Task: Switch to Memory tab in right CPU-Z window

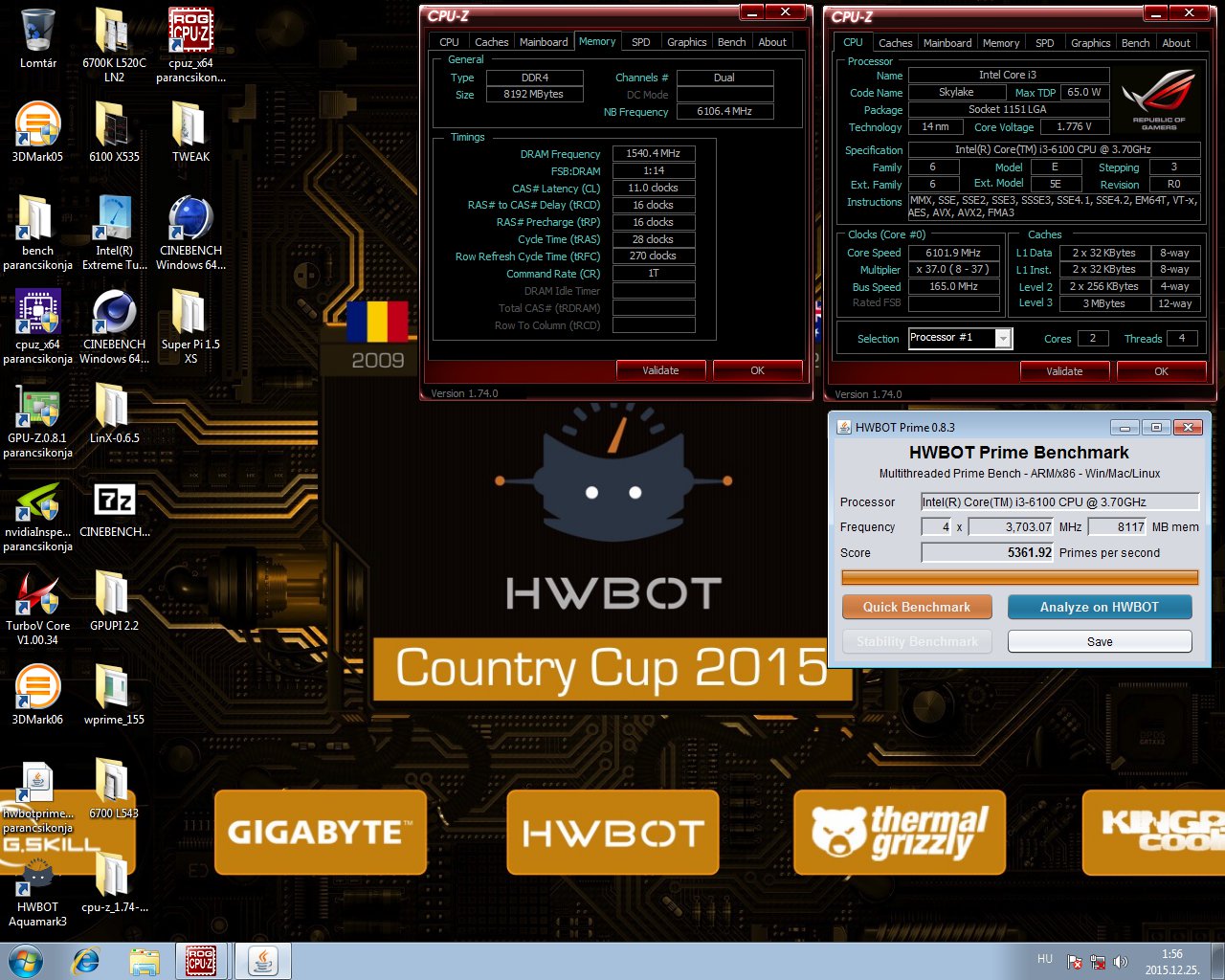Action: (1001, 43)
